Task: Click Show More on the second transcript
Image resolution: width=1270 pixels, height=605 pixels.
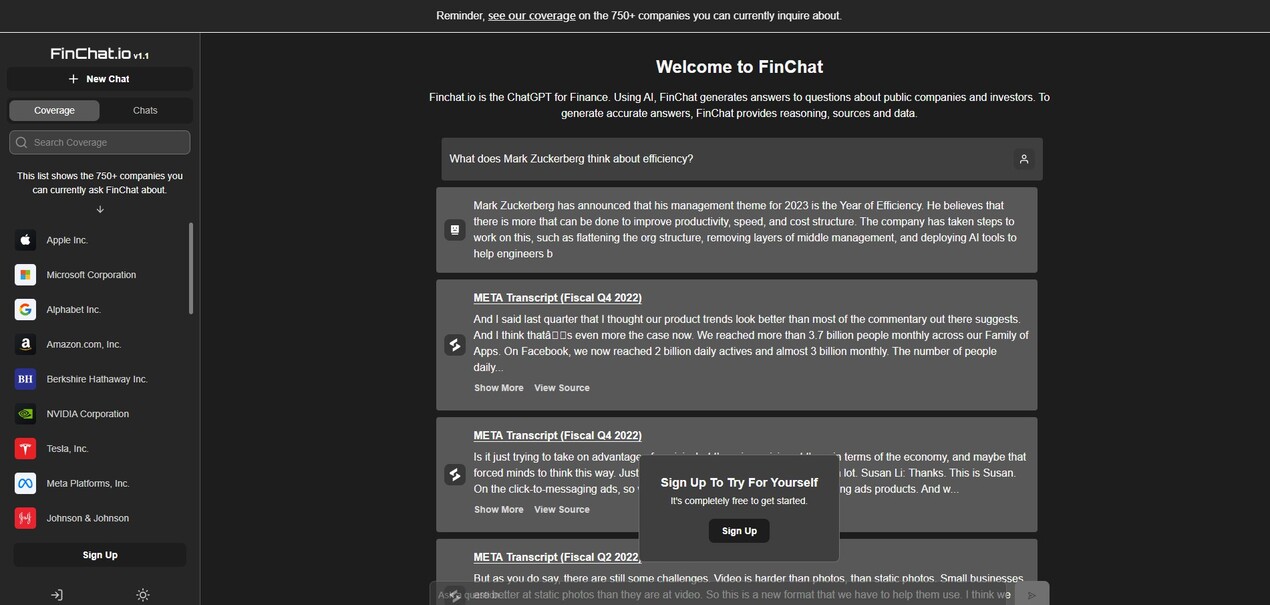Action: (498, 510)
